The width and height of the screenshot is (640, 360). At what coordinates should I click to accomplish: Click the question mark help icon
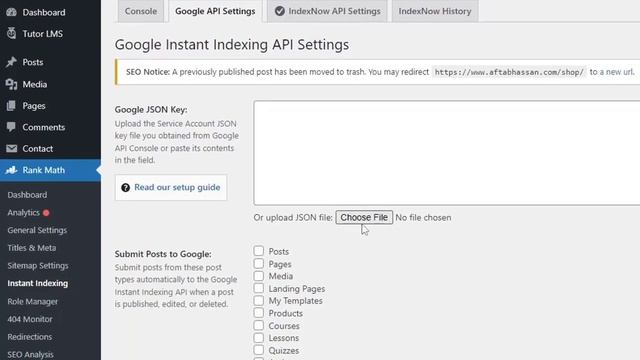125,187
